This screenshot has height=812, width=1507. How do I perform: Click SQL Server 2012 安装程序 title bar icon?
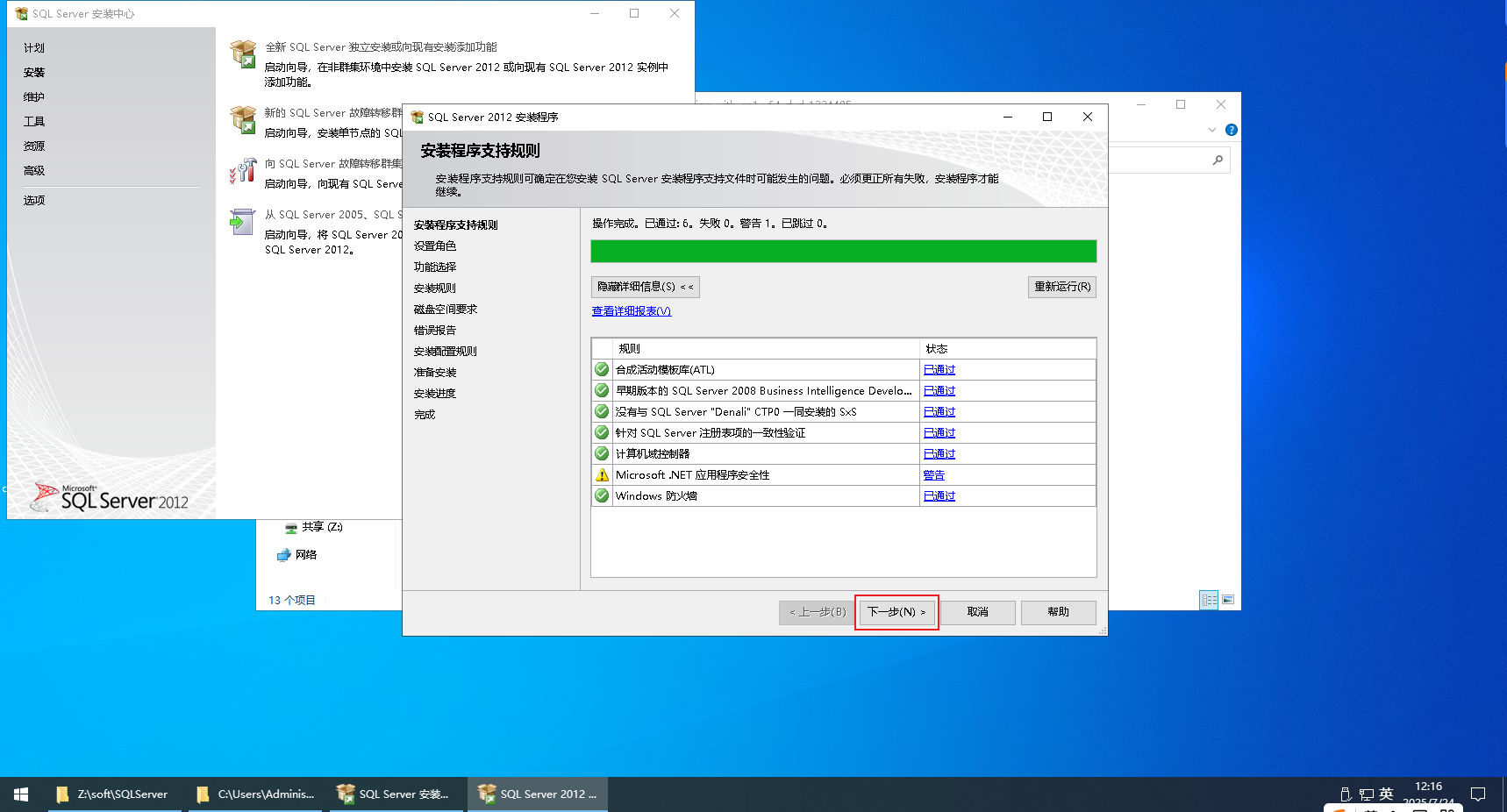(x=418, y=118)
